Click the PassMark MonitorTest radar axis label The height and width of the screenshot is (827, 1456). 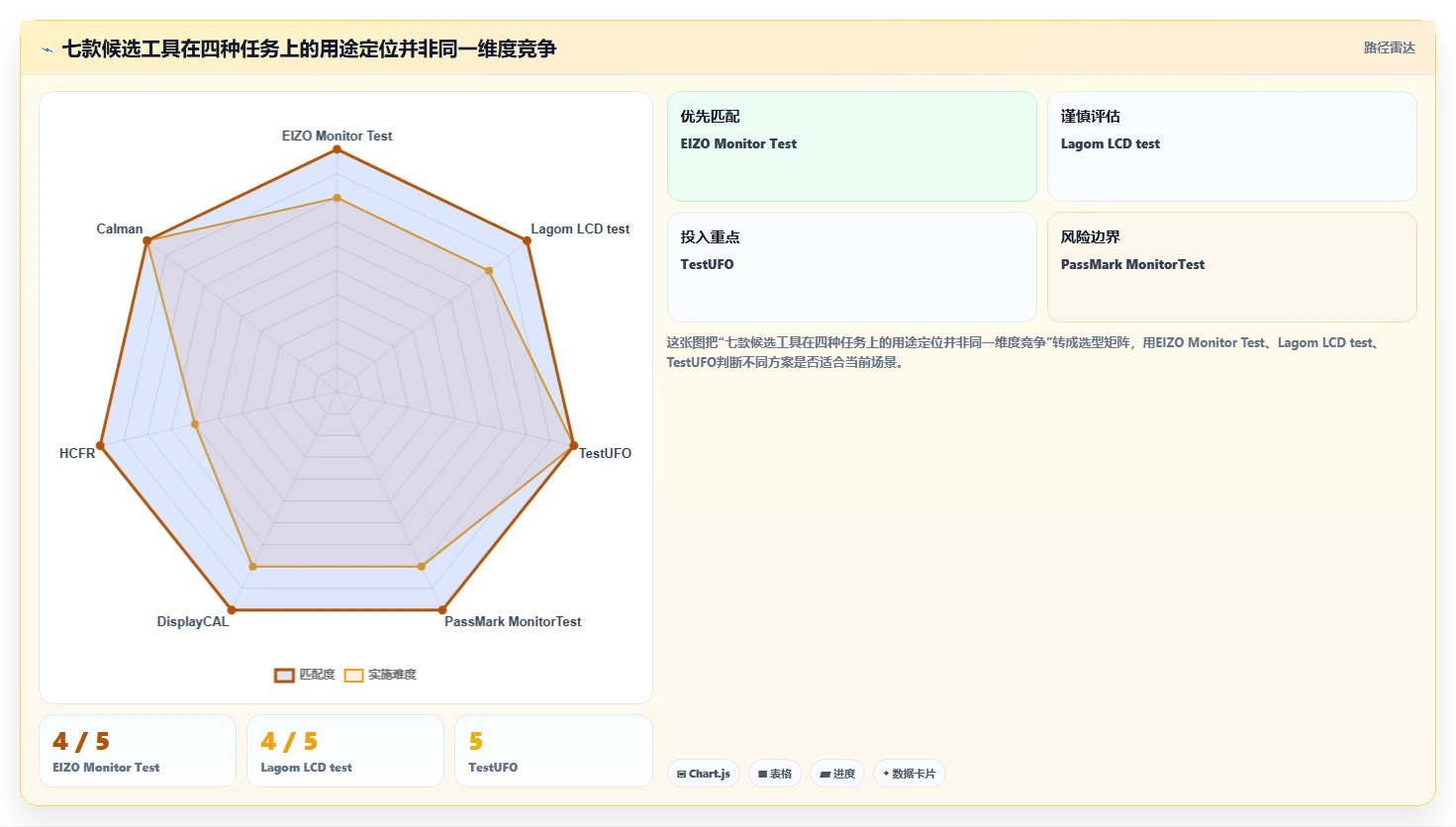(513, 621)
